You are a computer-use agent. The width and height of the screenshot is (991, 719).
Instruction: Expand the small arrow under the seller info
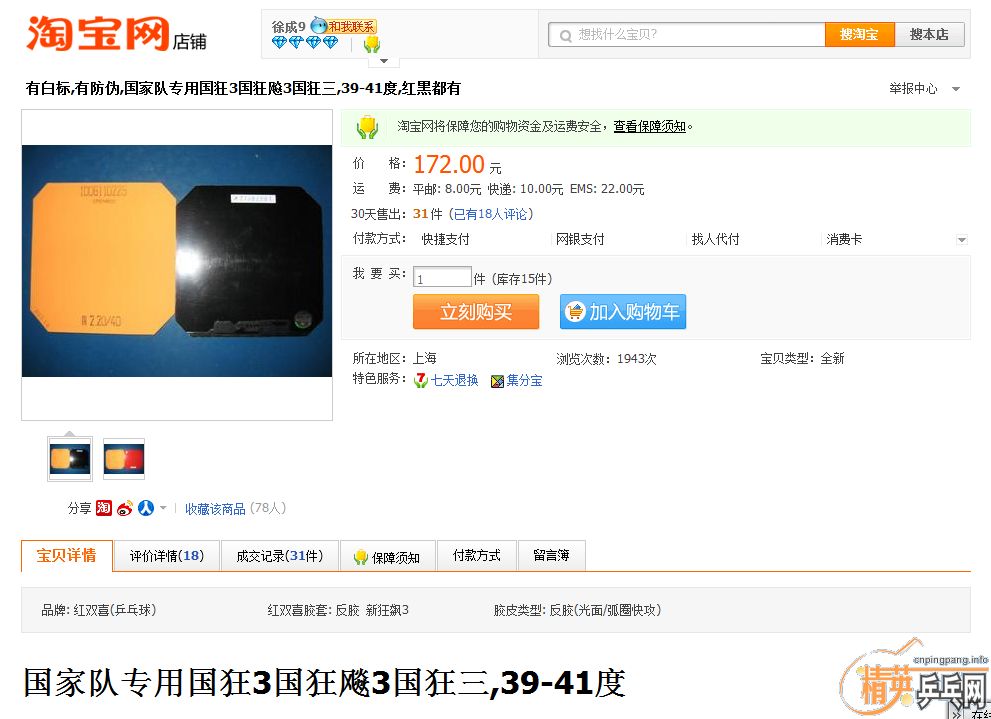click(384, 61)
